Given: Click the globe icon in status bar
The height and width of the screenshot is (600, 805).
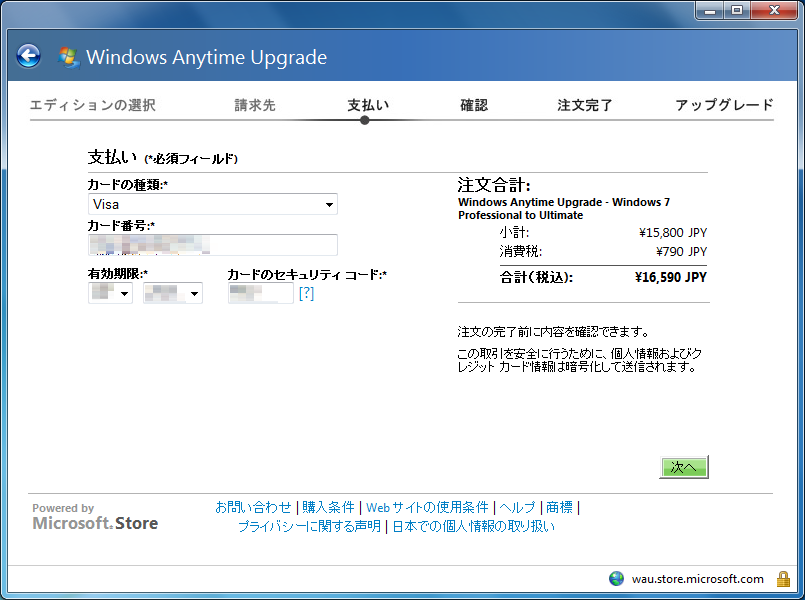Looking at the screenshot, I should (616, 578).
